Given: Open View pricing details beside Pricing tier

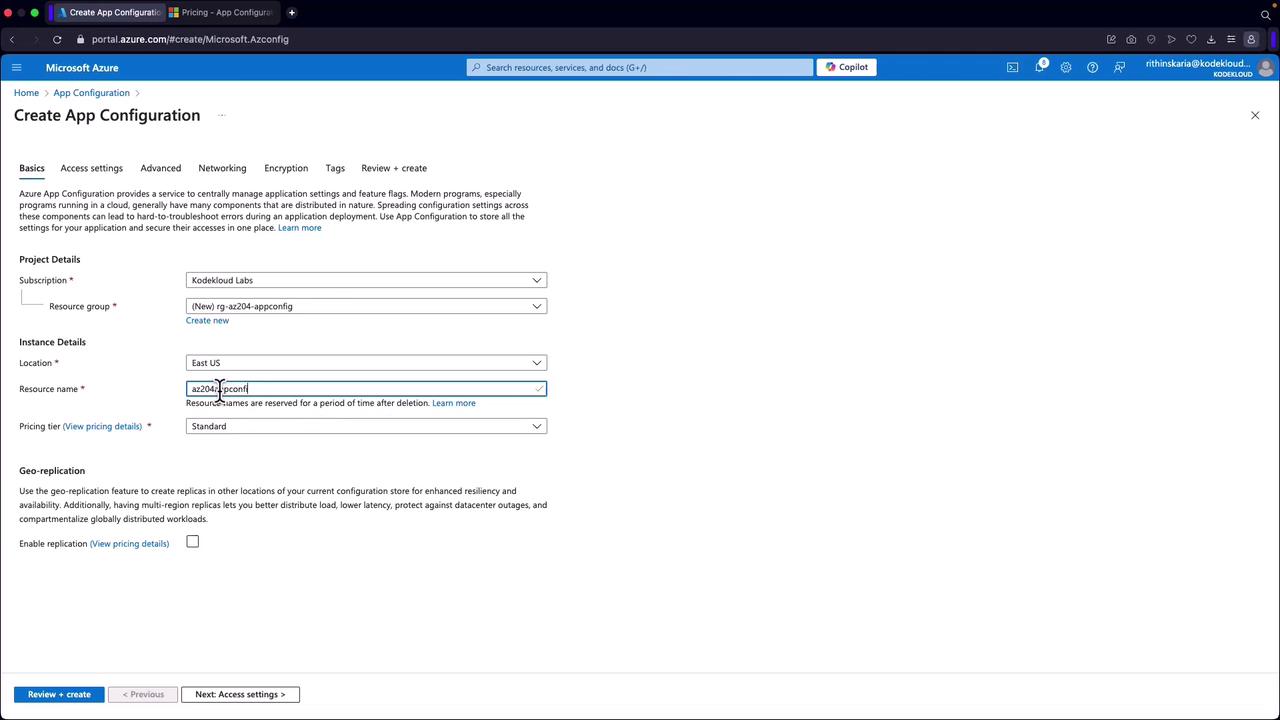Looking at the screenshot, I should pyautogui.click(x=102, y=426).
